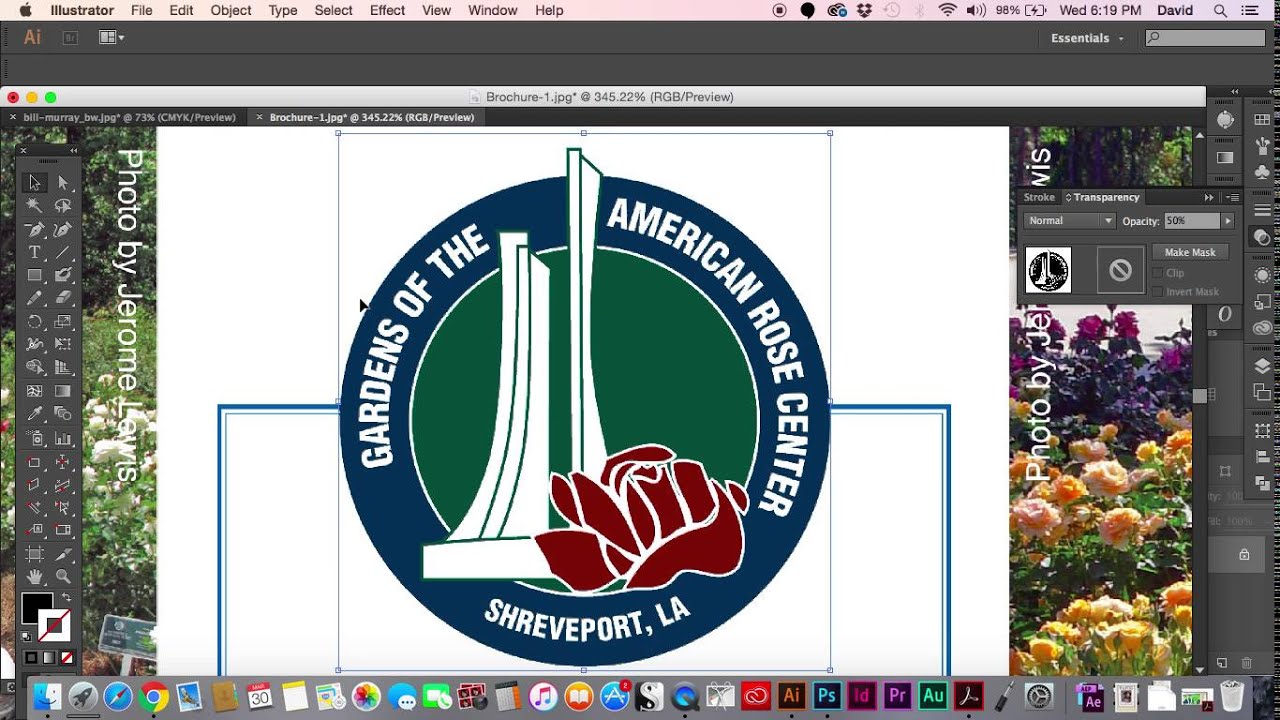Switch to the Stroke panel tab
Image resolution: width=1280 pixels, height=720 pixels.
click(x=1039, y=198)
